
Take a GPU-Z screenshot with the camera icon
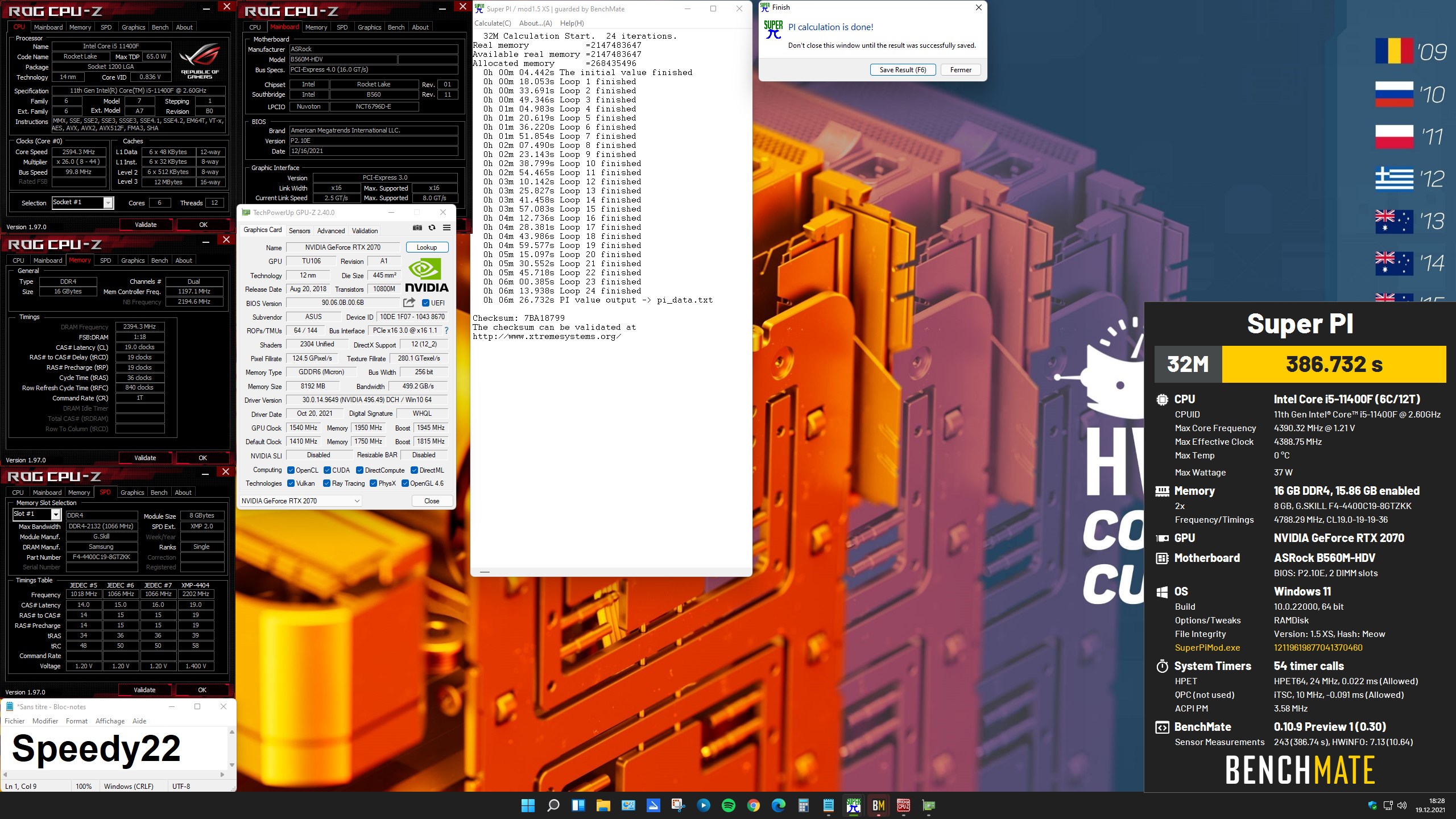417,228
